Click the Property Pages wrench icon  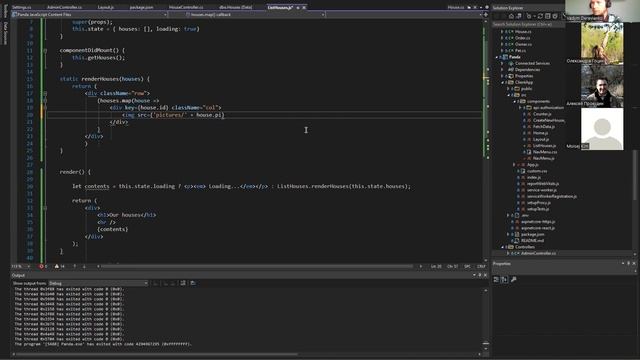pos(513,280)
